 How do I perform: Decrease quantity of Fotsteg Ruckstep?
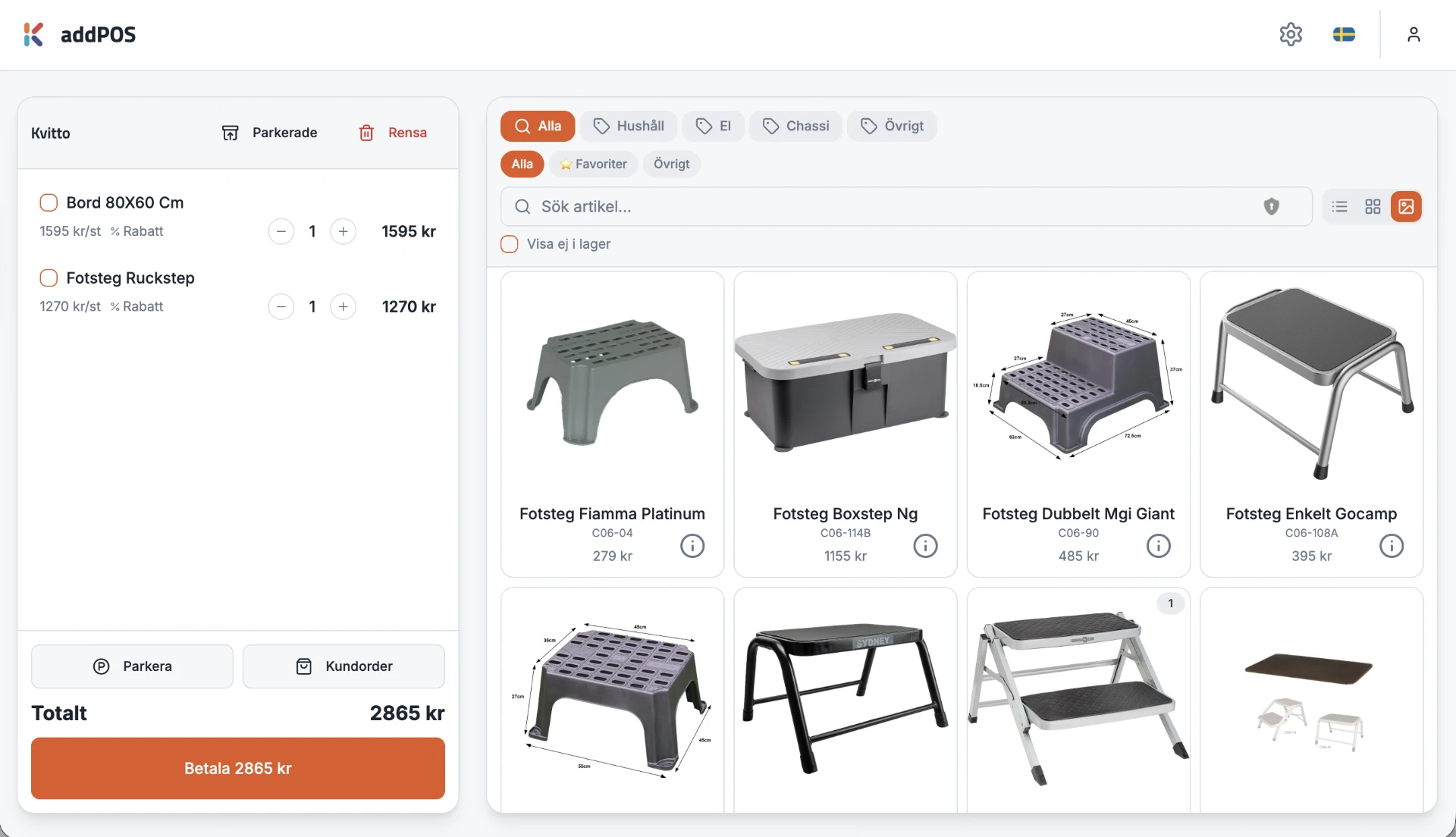pos(281,306)
